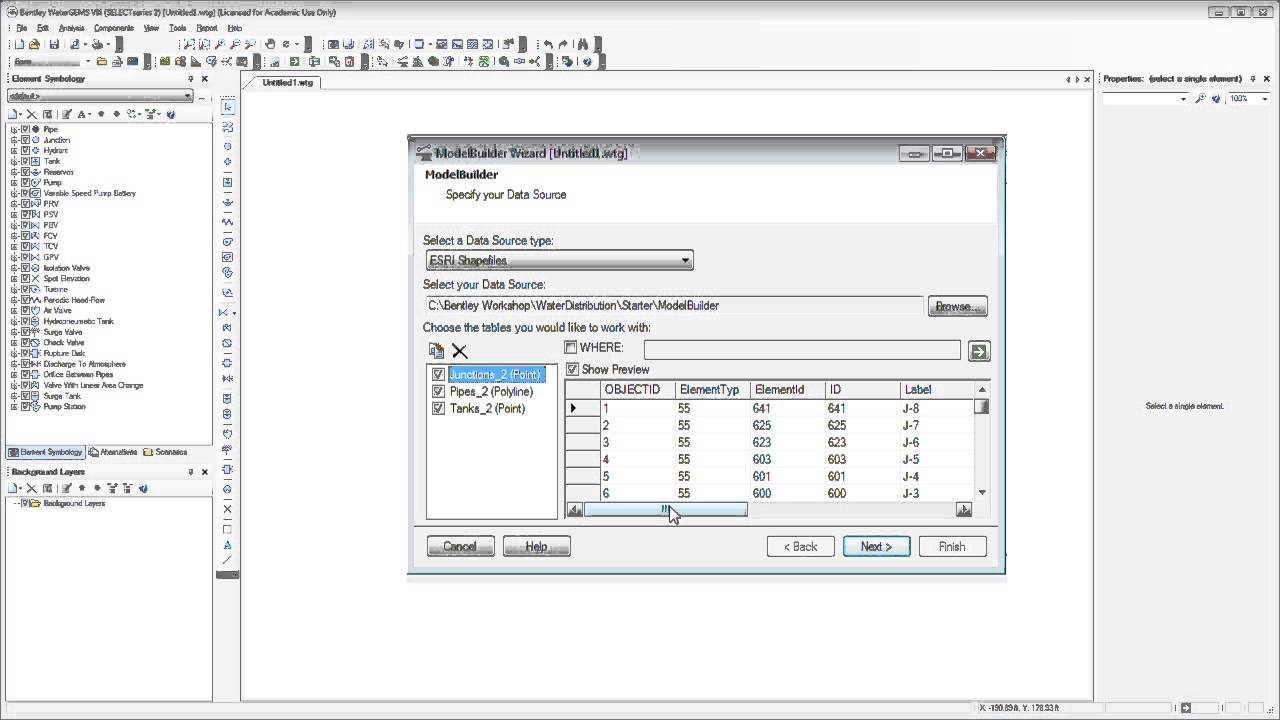
Task: Click the Print icon in main toolbar
Action: (98, 44)
